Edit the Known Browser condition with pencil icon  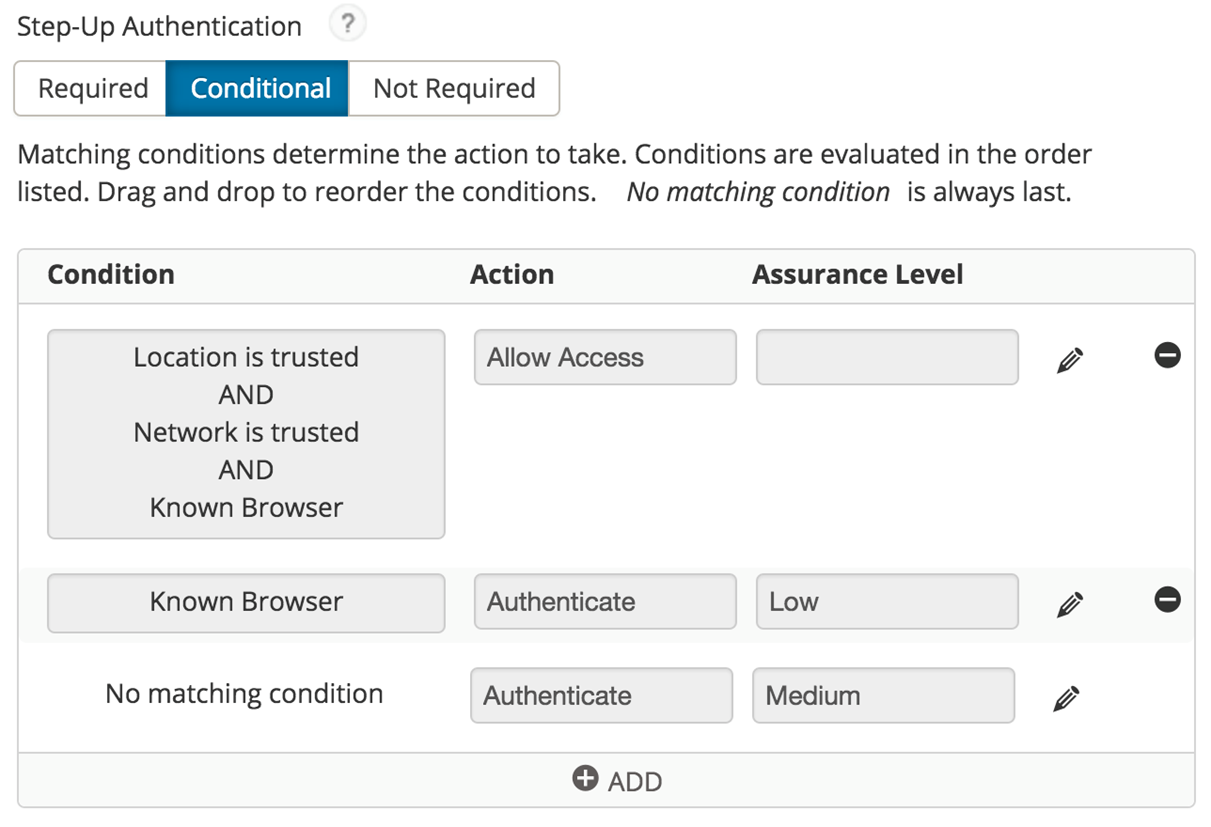click(1069, 604)
